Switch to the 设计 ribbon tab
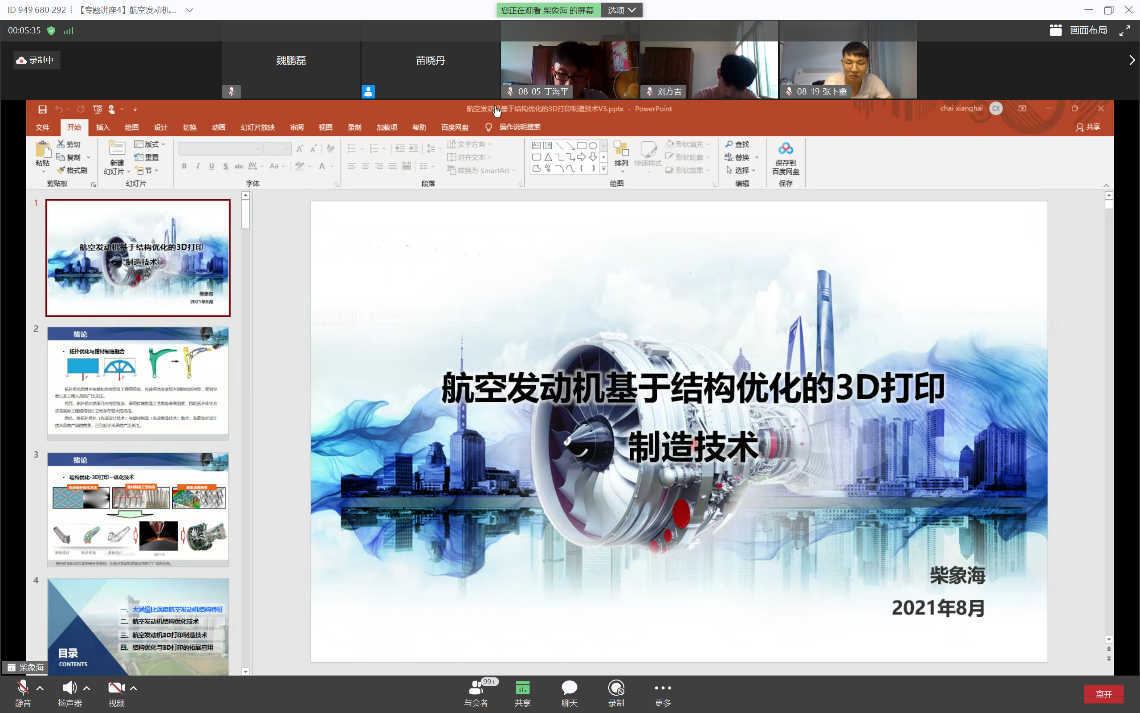This screenshot has height=713, width=1140. click(x=160, y=127)
